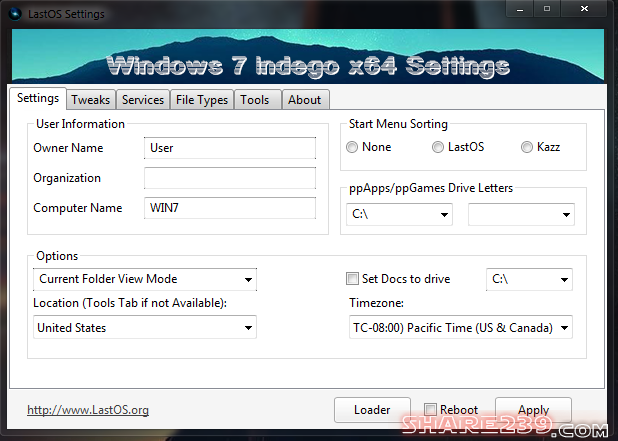The image size is (618, 441).
Task: Expand the United States location dropdown
Action: [x=145, y=327]
